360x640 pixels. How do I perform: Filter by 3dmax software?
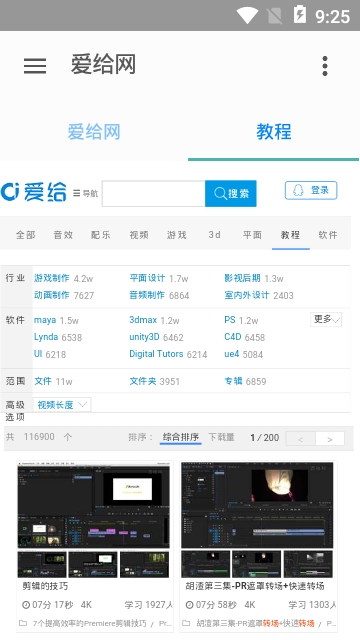pos(143,320)
